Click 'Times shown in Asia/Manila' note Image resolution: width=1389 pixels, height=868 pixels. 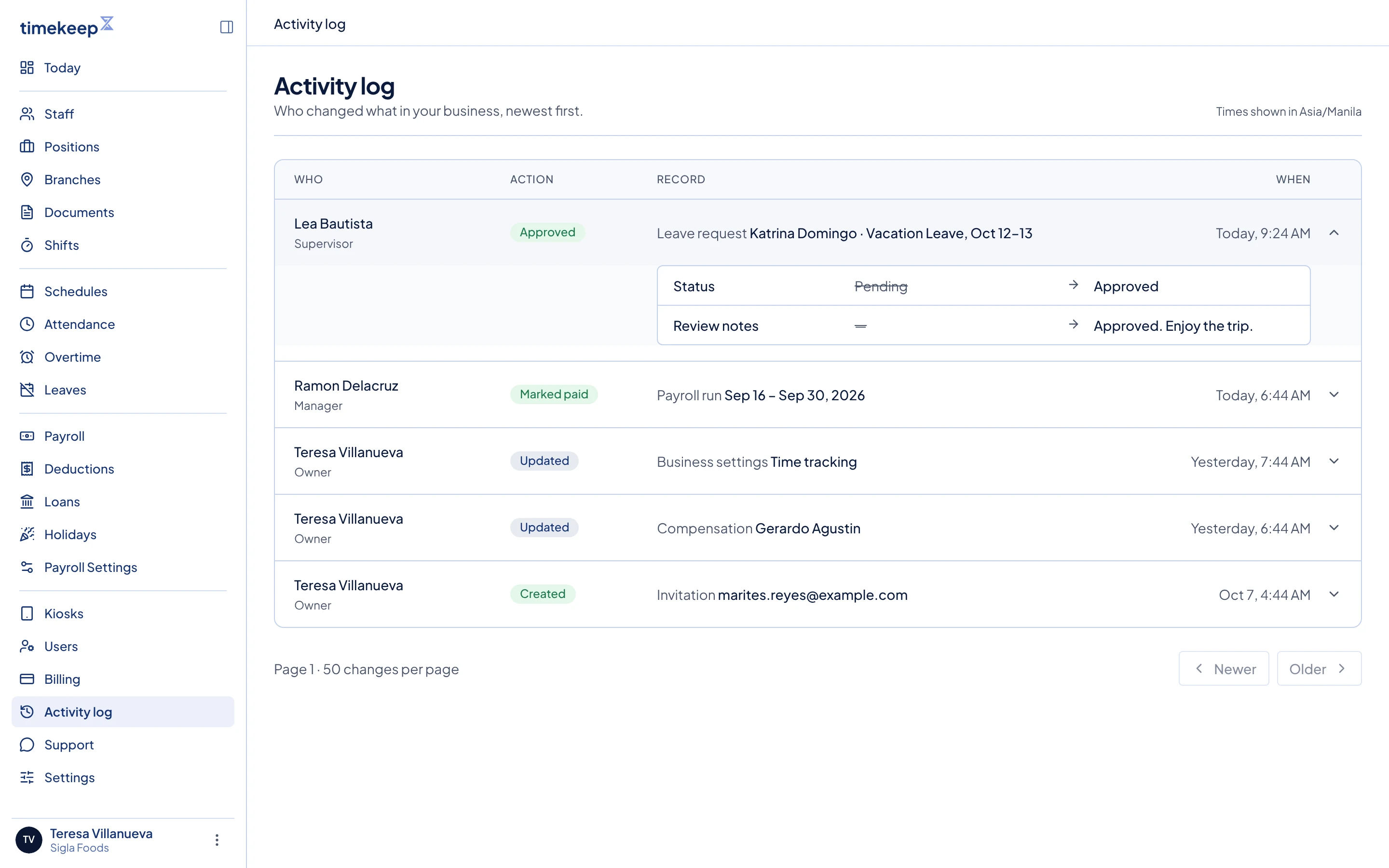(x=1288, y=111)
